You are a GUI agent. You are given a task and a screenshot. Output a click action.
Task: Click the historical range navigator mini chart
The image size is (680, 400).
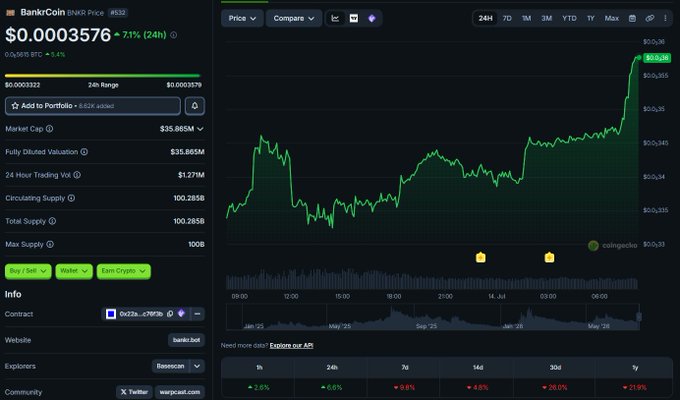pos(432,317)
